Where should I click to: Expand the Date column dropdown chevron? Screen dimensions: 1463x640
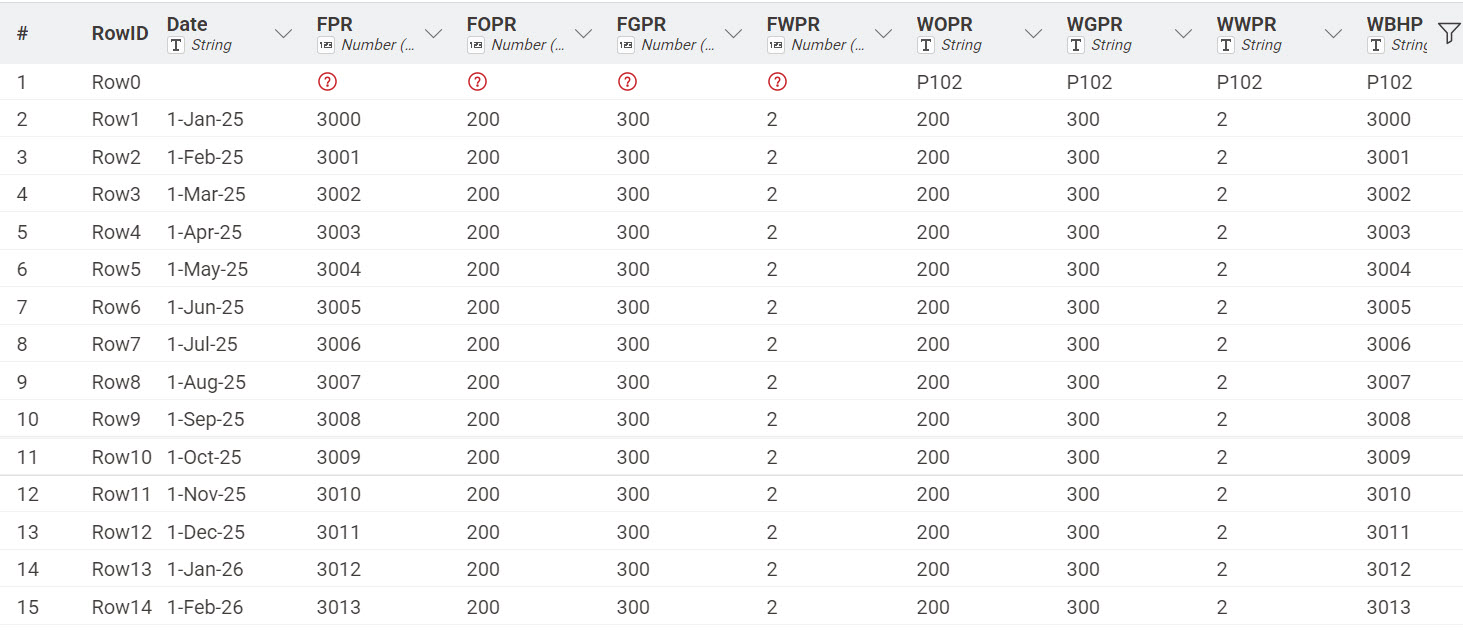tap(284, 34)
